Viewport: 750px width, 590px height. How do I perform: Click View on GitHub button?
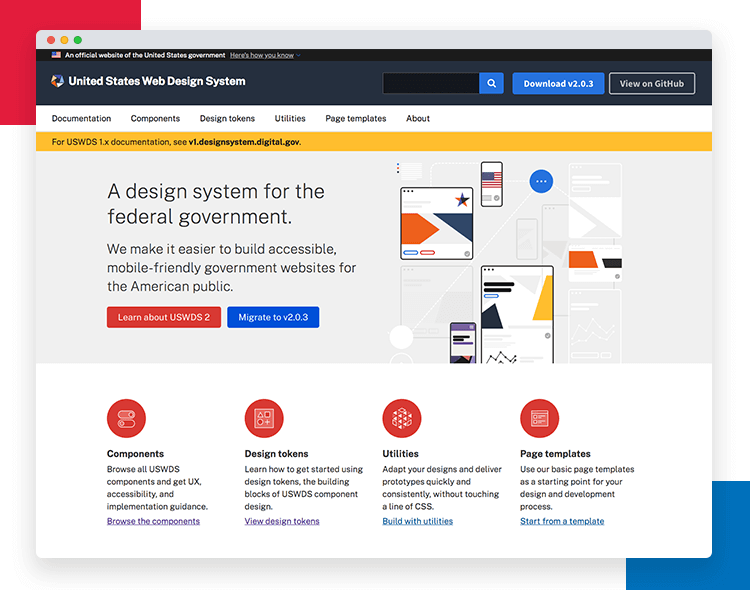tap(652, 83)
